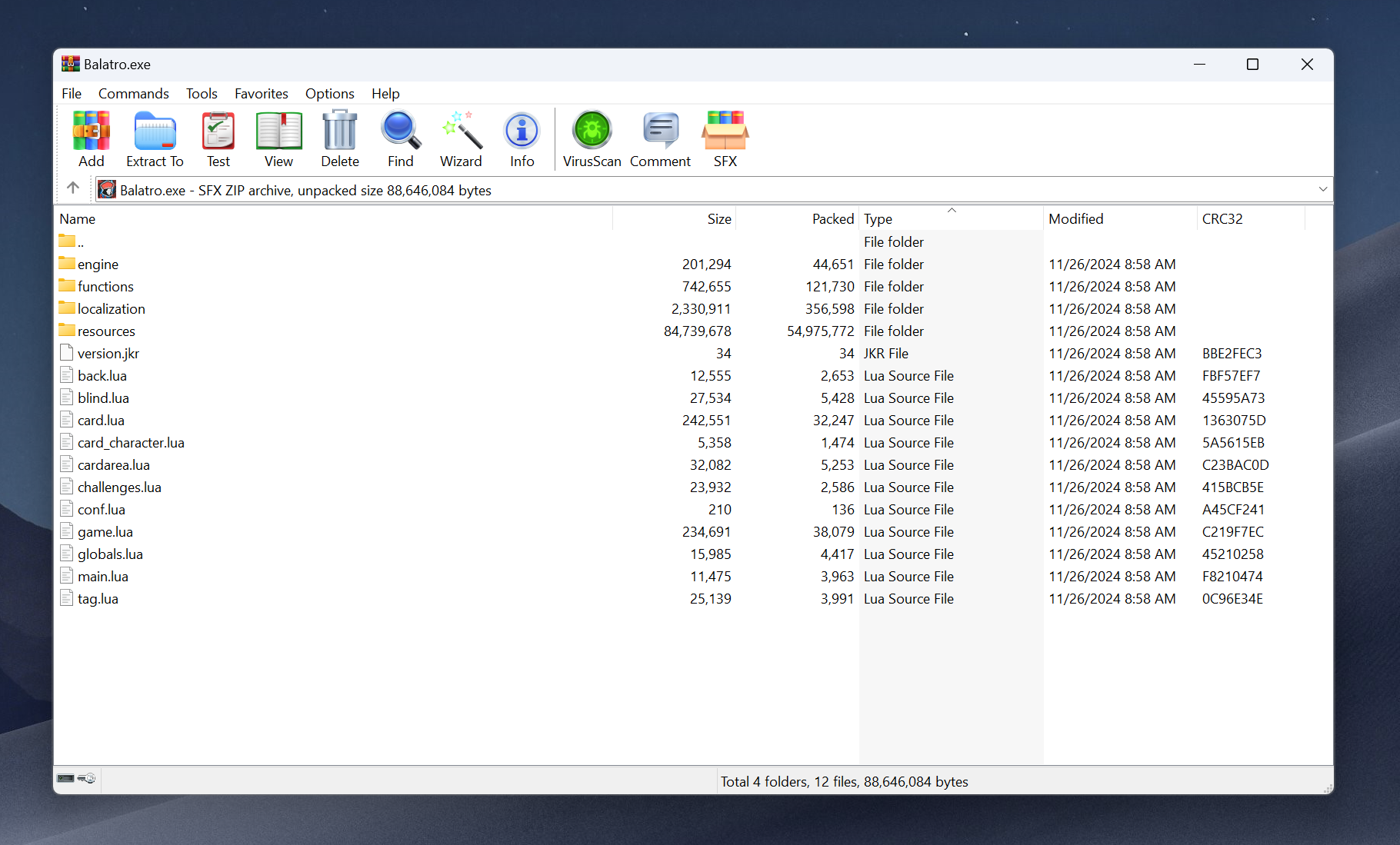Click the Test archive icon

[218, 131]
